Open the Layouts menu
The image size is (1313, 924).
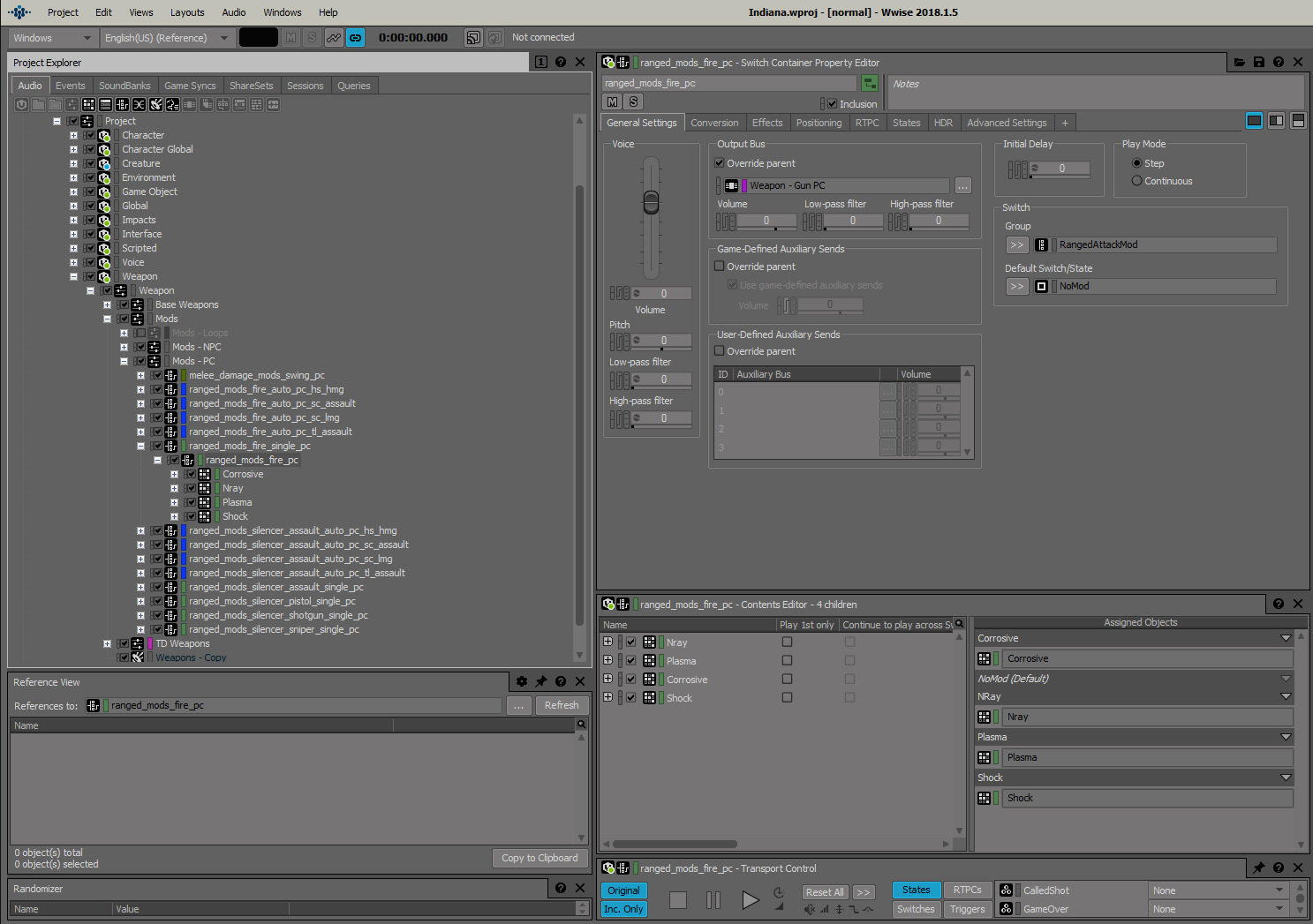[187, 12]
